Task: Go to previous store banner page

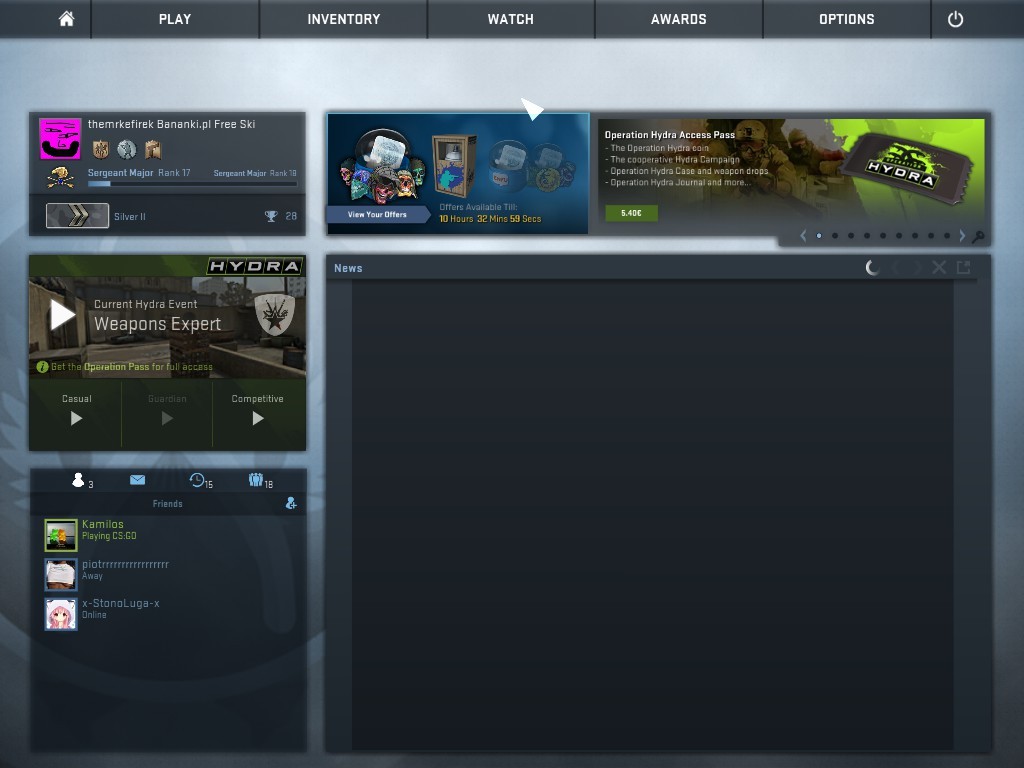Action: 803,236
